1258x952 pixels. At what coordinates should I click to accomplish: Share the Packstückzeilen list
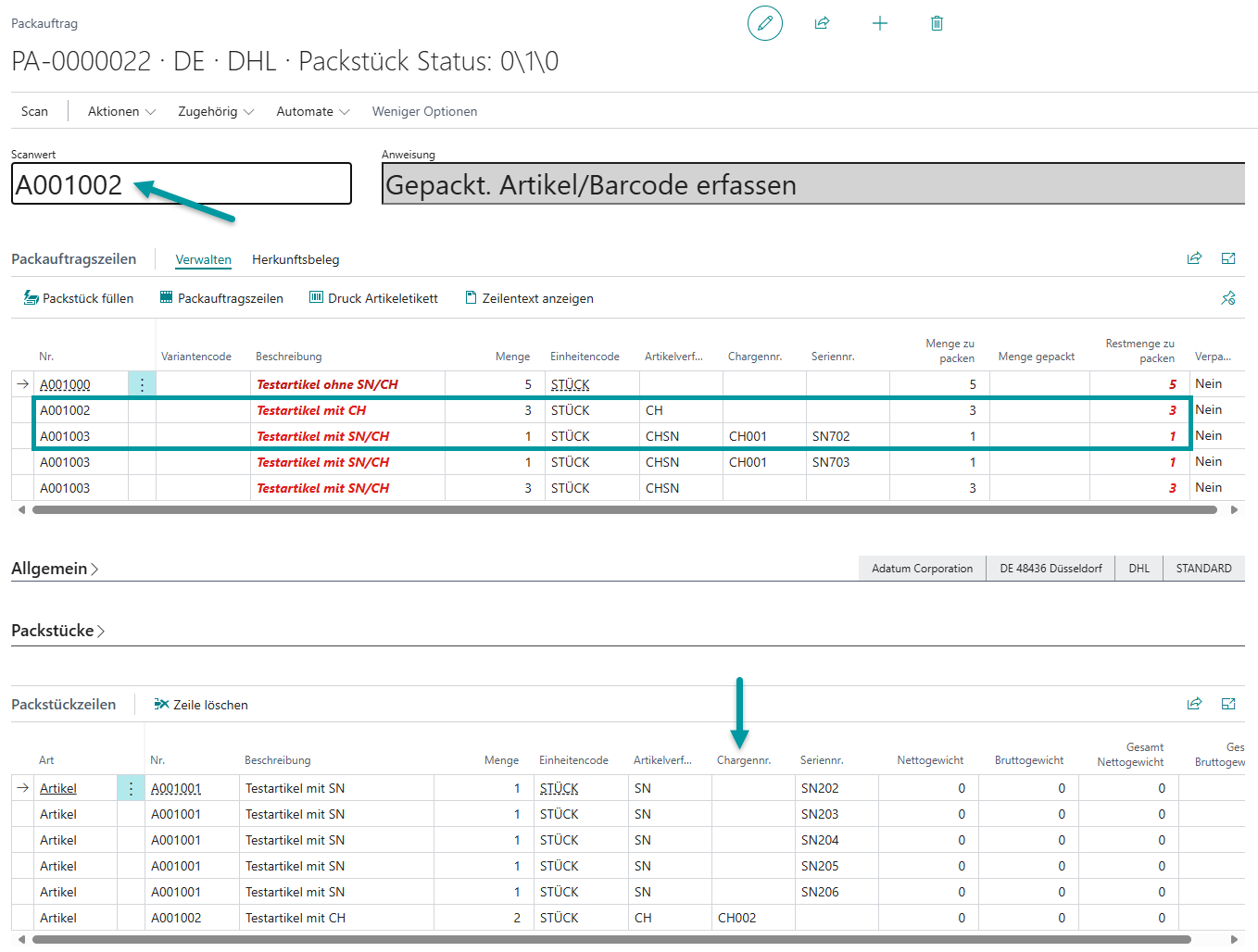point(1194,704)
